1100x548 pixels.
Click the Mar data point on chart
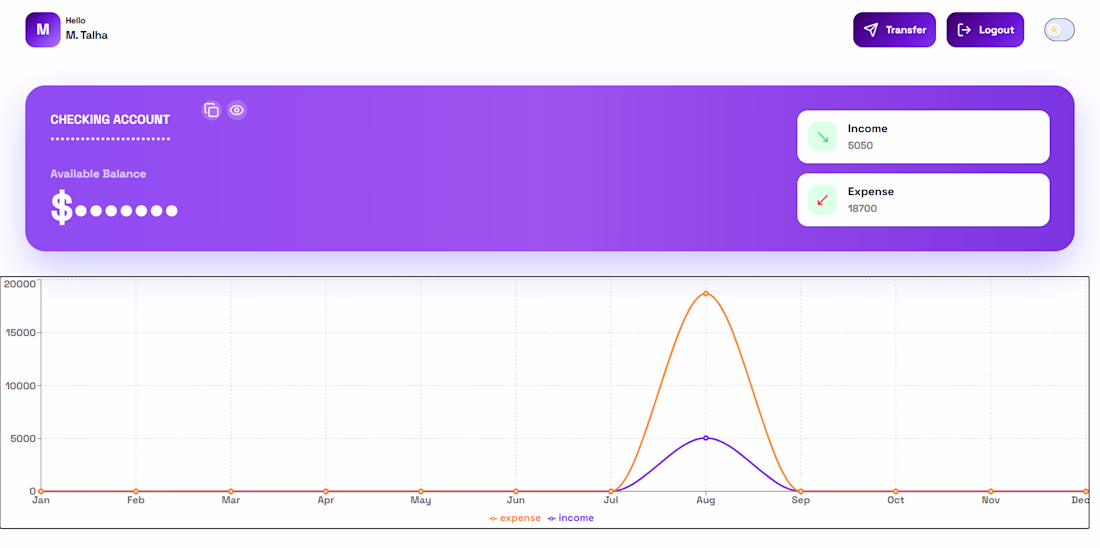tap(231, 491)
